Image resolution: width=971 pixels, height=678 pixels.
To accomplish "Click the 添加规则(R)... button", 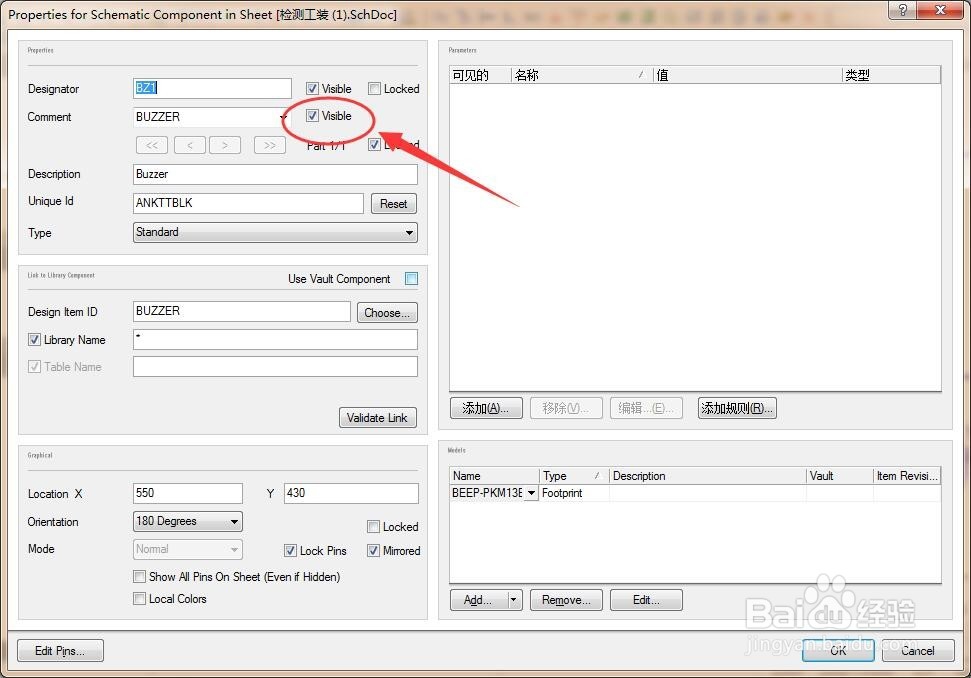I will pos(737,408).
